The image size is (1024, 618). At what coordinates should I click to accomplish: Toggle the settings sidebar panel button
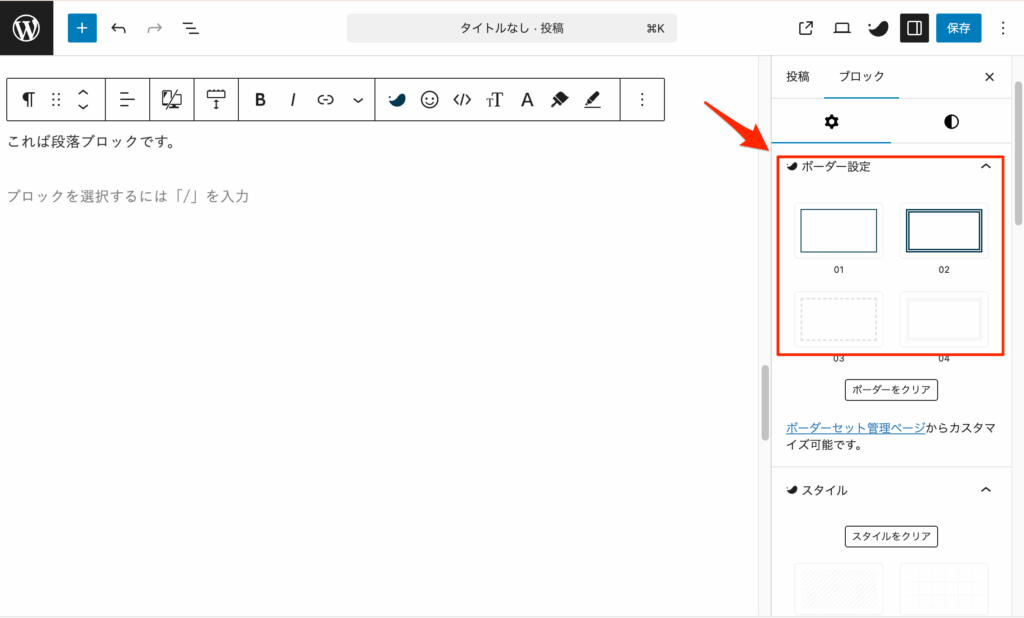click(x=913, y=28)
